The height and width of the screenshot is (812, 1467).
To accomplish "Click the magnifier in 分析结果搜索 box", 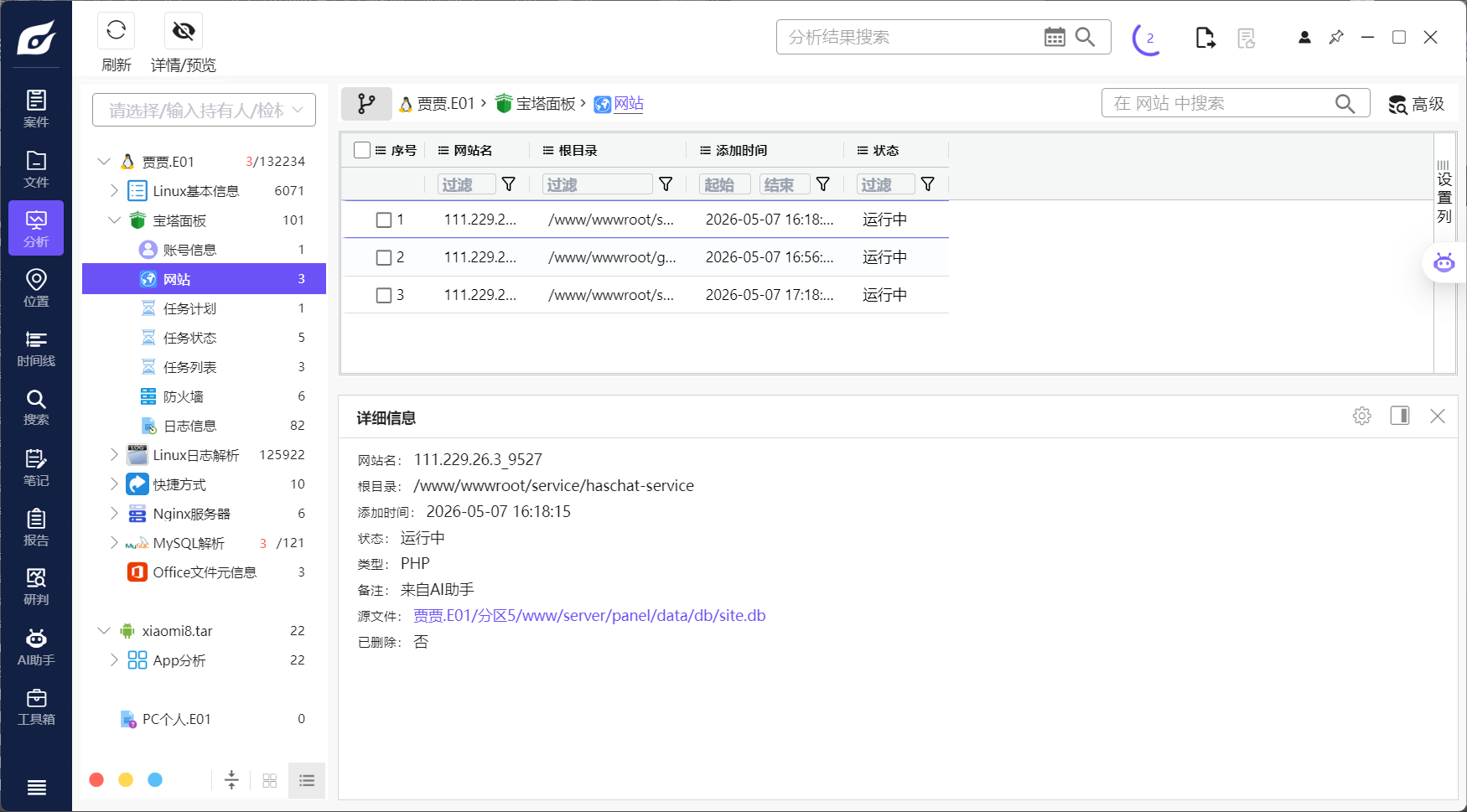I will click(1085, 37).
